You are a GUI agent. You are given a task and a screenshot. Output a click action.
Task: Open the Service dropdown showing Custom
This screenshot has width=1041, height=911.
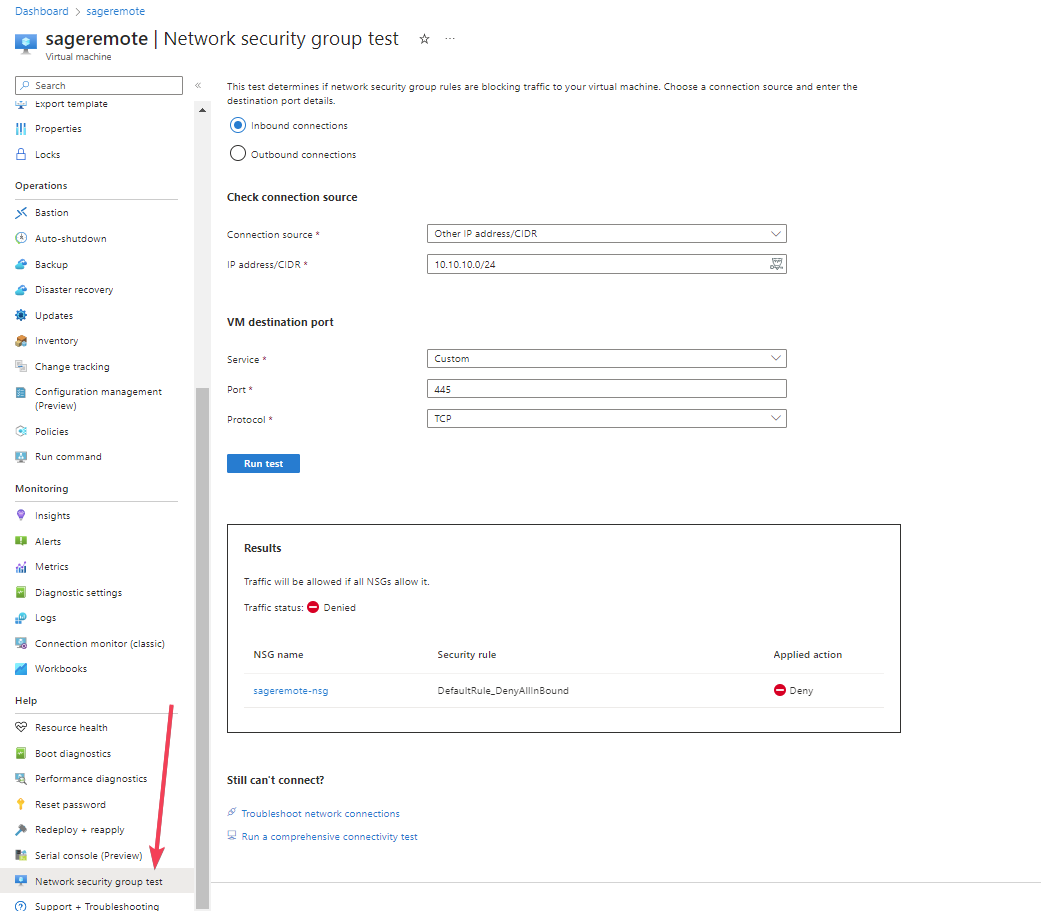point(606,358)
